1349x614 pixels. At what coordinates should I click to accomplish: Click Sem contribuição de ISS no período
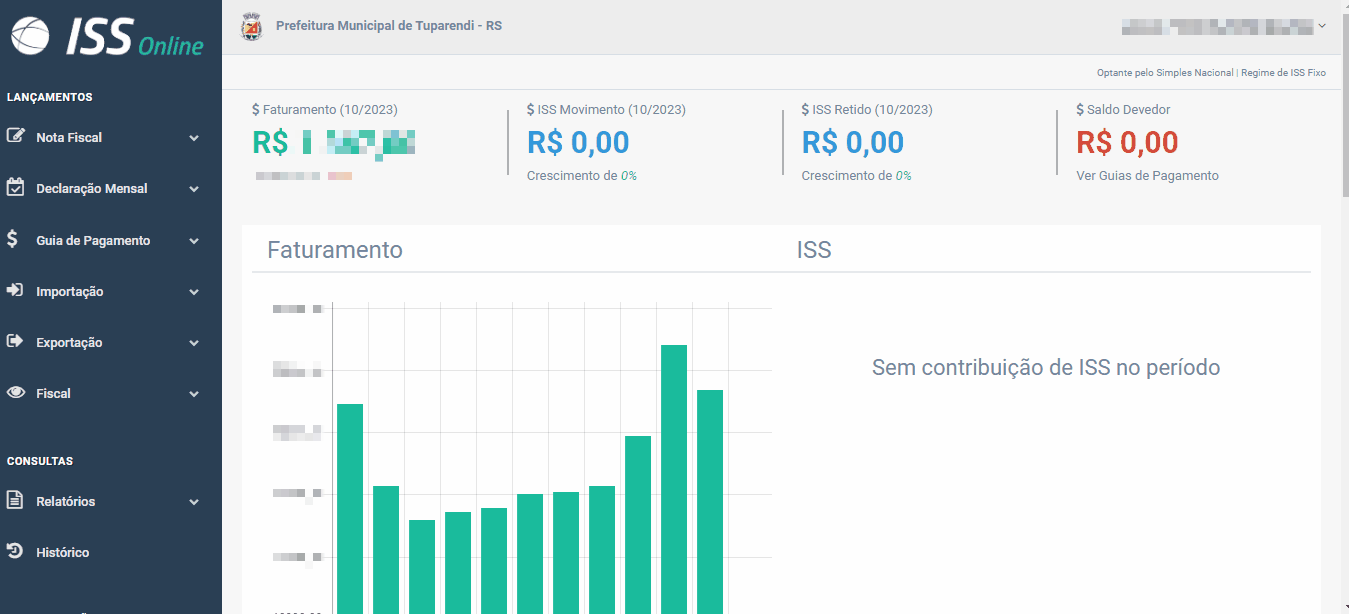pyautogui.click(x=1046, y=368)
